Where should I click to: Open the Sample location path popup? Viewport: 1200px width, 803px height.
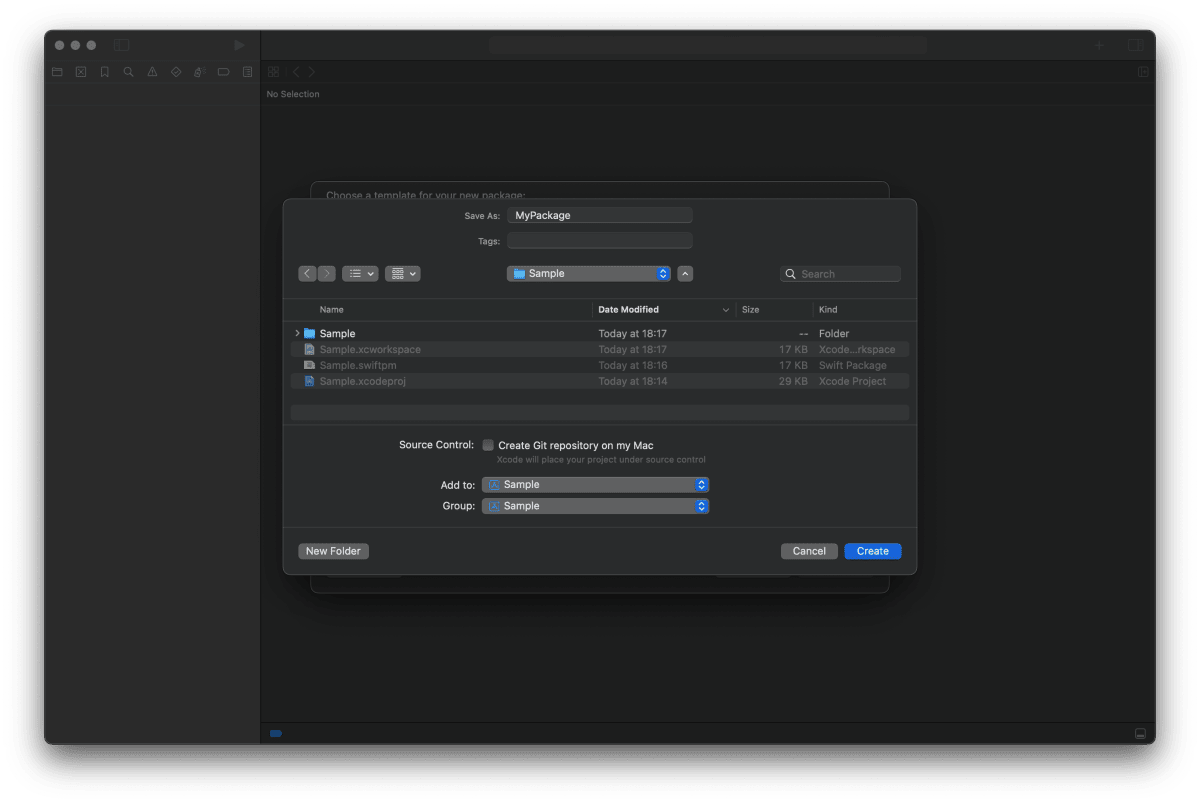click(589, 273)
